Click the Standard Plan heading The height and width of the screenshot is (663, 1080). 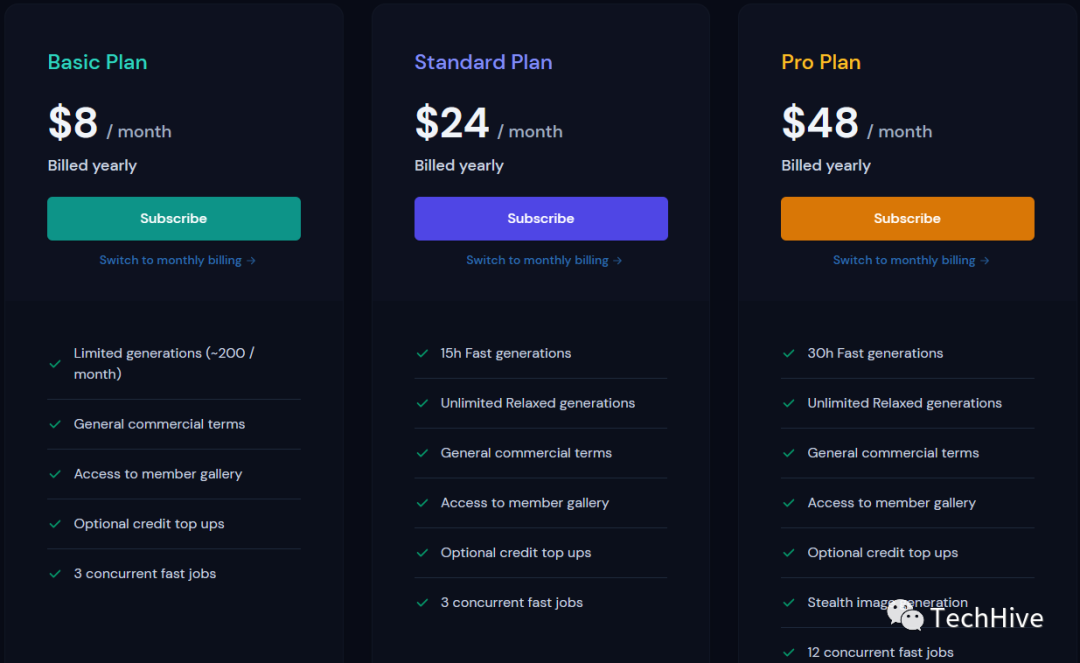coord(483,62)
